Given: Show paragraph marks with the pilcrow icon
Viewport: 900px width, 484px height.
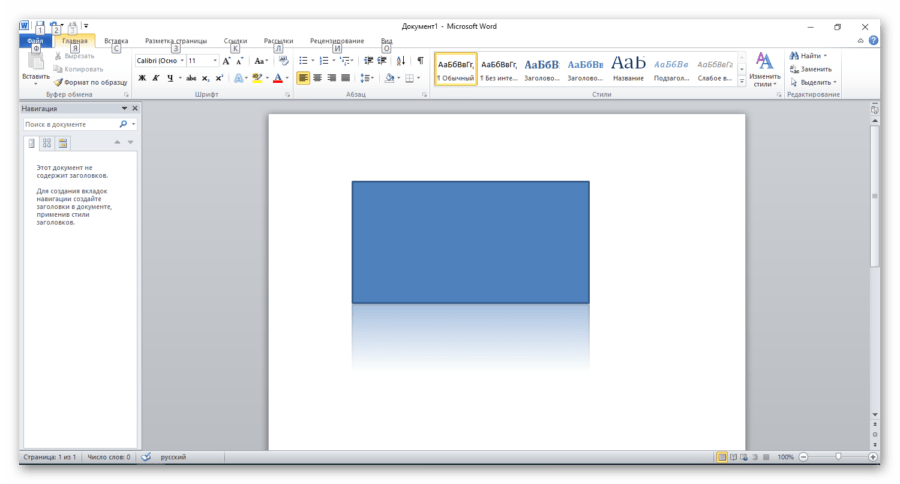Looking at the screenshot, I should pyautogui.click(x=420, y=61).
